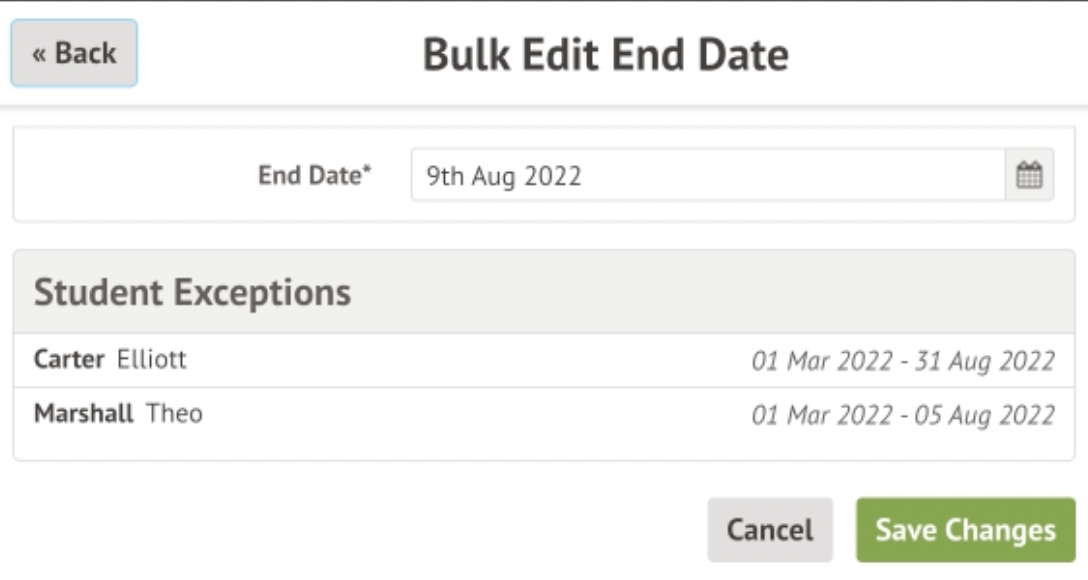This screenshot has width=1088, height=580.
Task: Click the 9th Aug 2022 date text
Action: pyautogui.click(x=504, y=177)
